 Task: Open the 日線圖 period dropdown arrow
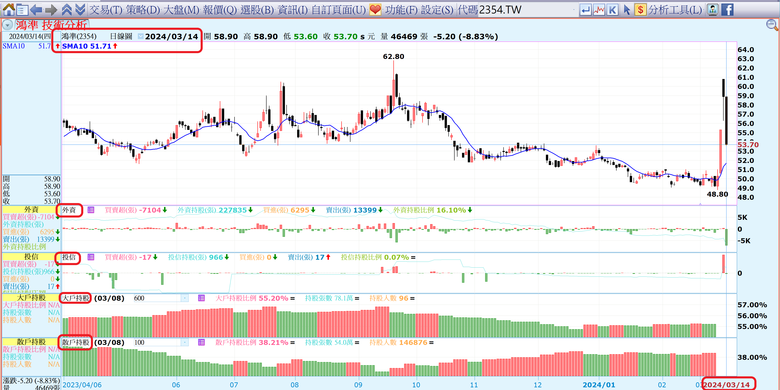click(141, 36)
